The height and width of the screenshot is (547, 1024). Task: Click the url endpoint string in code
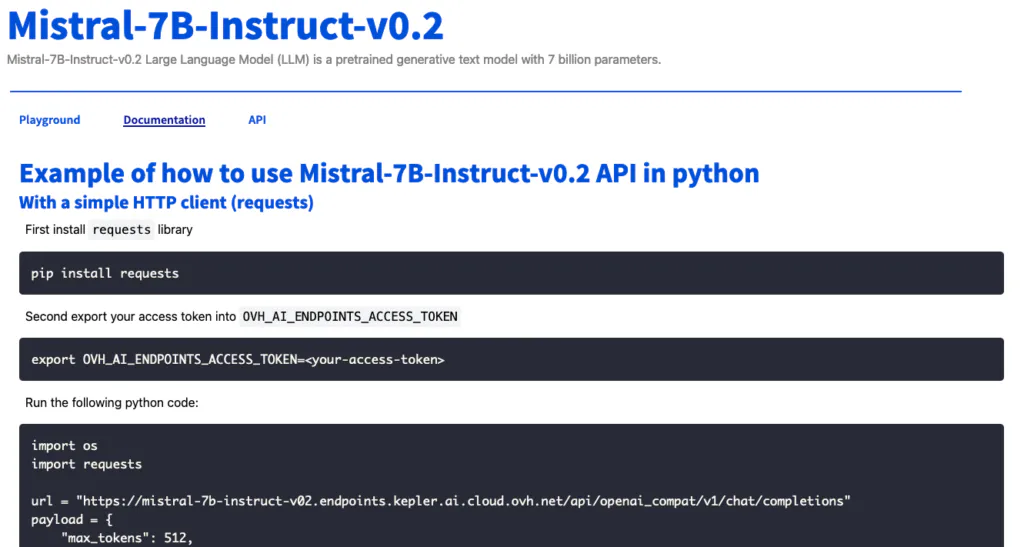pyautogui.click(x=463, y=501)
